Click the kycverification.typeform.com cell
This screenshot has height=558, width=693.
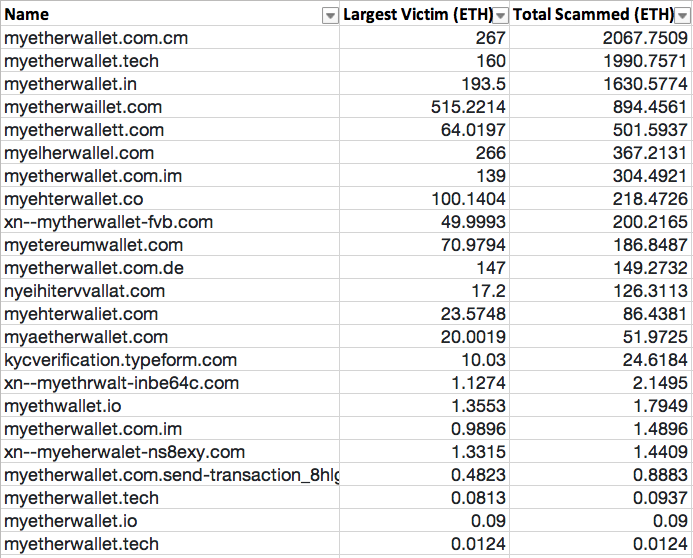(x=120, y=360)
